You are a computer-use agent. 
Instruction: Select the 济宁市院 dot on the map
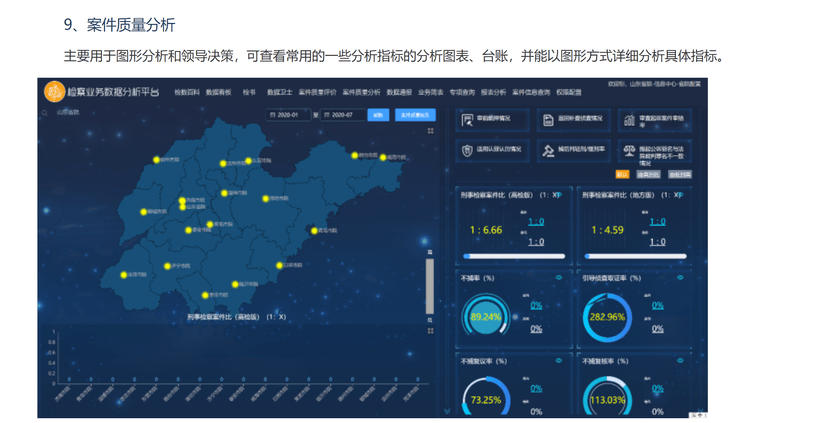coord(167,266)
